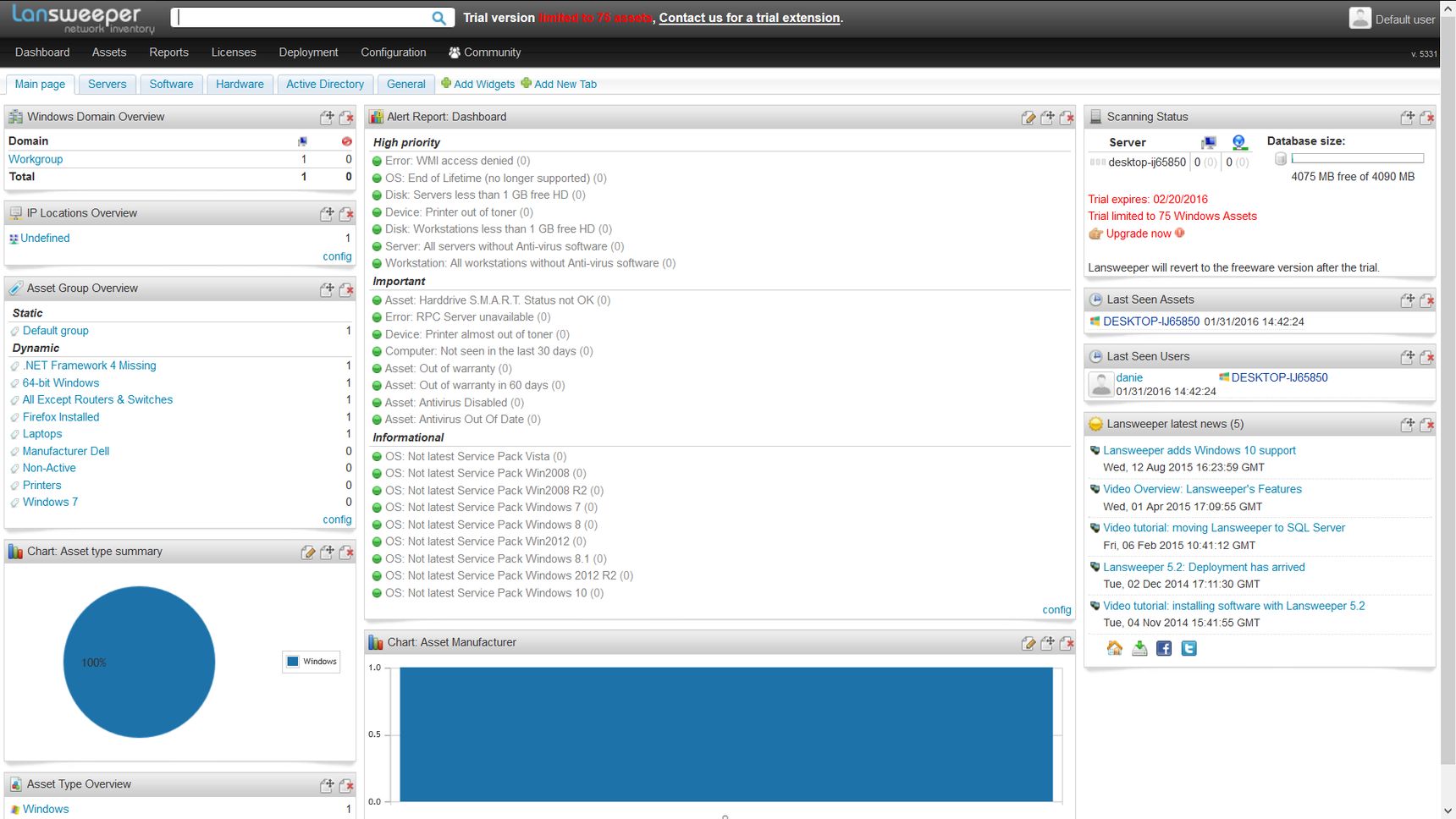The height and width of the screenshot is (819, 1456).
Task: Edit the Chart: Asset type summary widget
Action: coord(308,552)
